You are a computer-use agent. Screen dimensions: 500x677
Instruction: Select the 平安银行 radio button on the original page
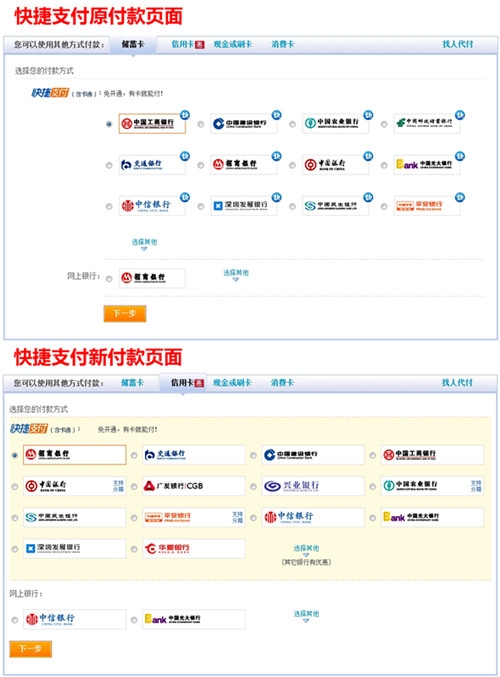(x=384, y=206)
